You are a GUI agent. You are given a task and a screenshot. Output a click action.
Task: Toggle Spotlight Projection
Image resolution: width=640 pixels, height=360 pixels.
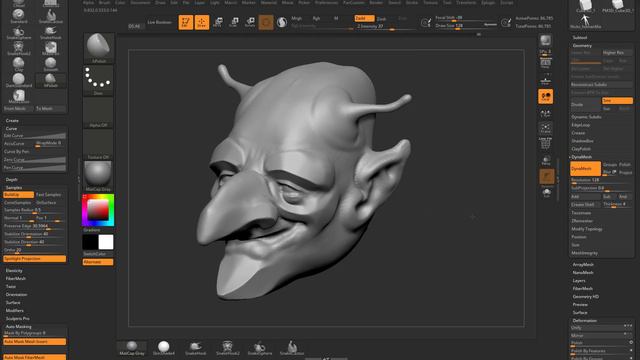[x=35, y=259]
